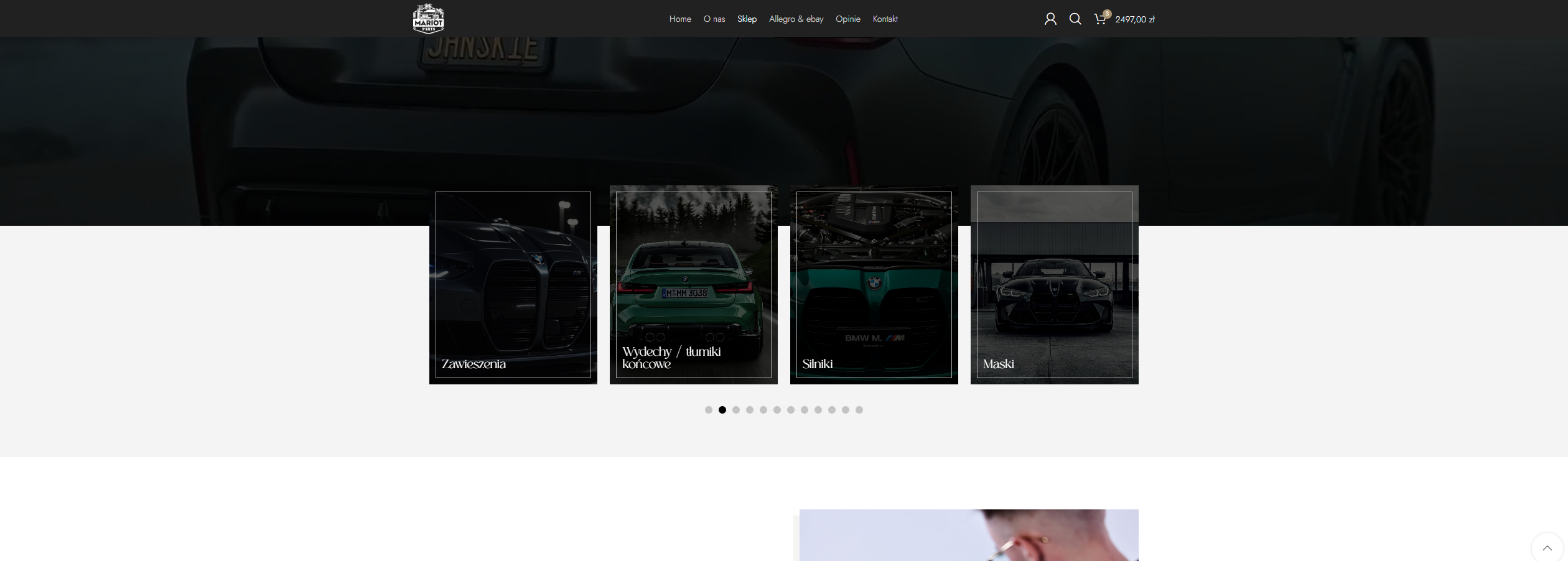Open the O nas page
1568x561 pixels.
tap(714, 19)
